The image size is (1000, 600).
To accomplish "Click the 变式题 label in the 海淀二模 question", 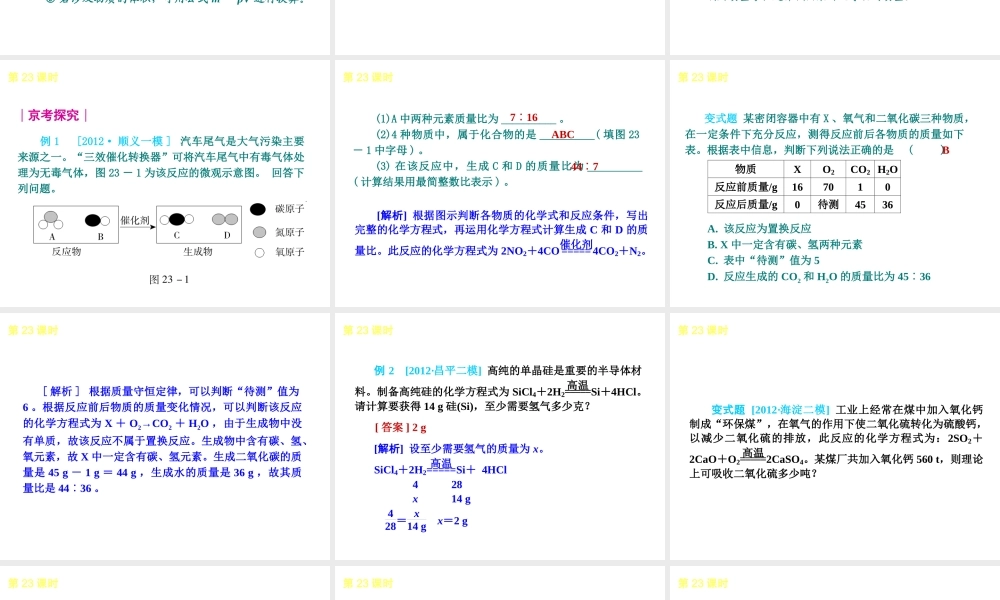I will (x=728, y=409).
